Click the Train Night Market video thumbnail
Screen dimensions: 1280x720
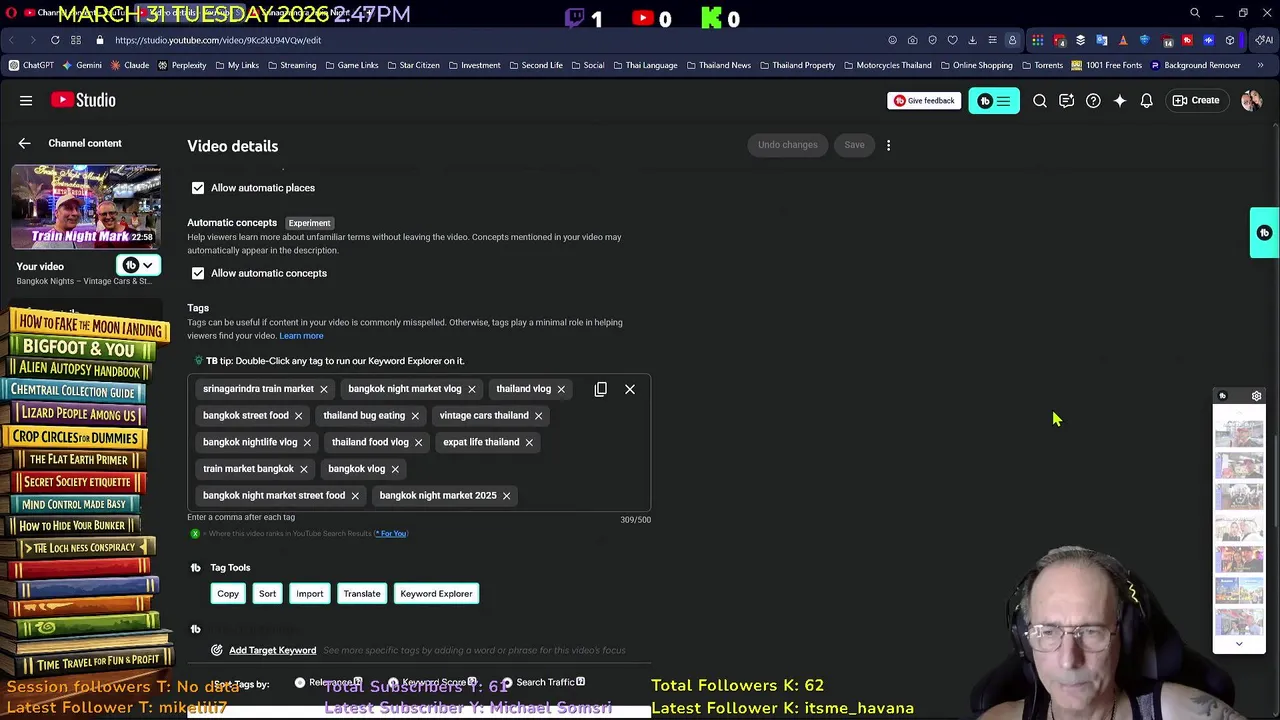pyautogui.click(x=86, y=207)
